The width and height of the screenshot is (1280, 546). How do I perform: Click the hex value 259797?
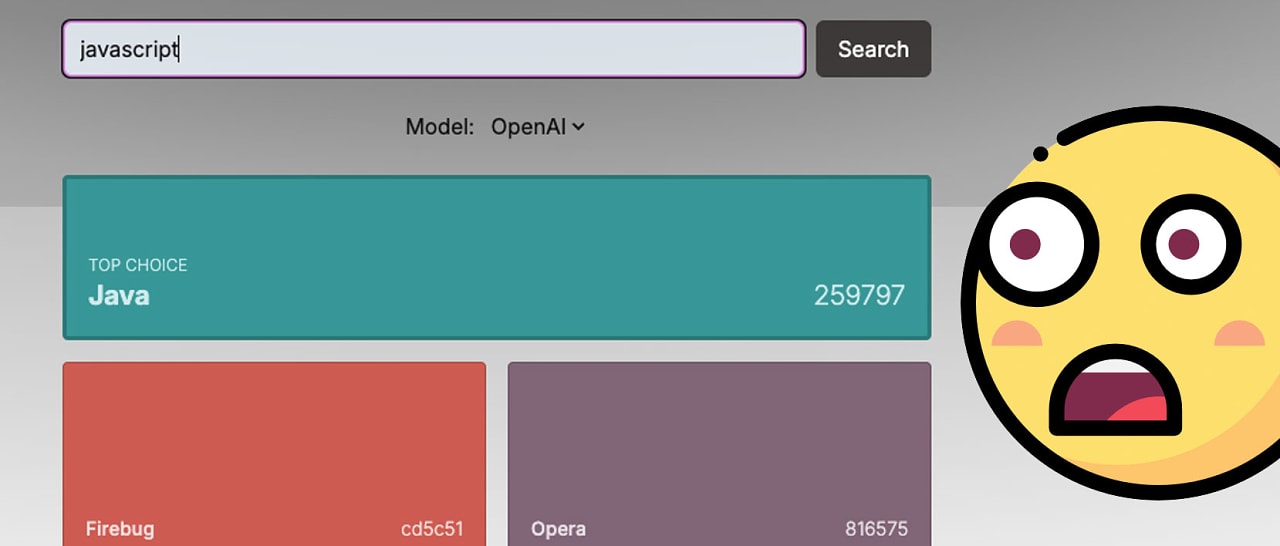[x=859, y=295]
